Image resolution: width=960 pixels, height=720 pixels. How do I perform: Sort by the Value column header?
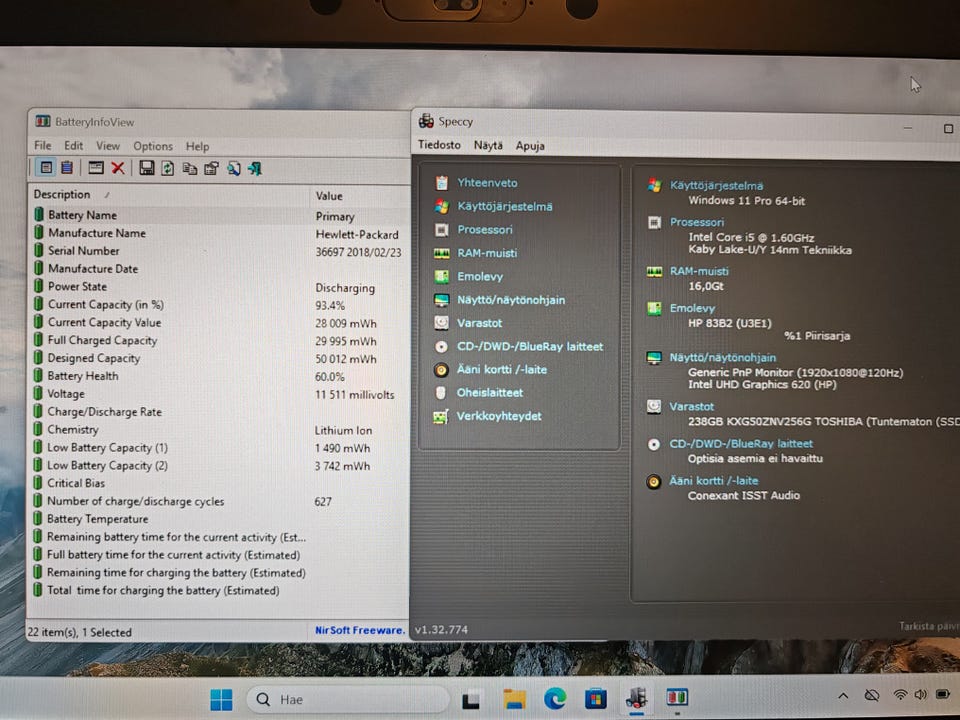[359, 196]
